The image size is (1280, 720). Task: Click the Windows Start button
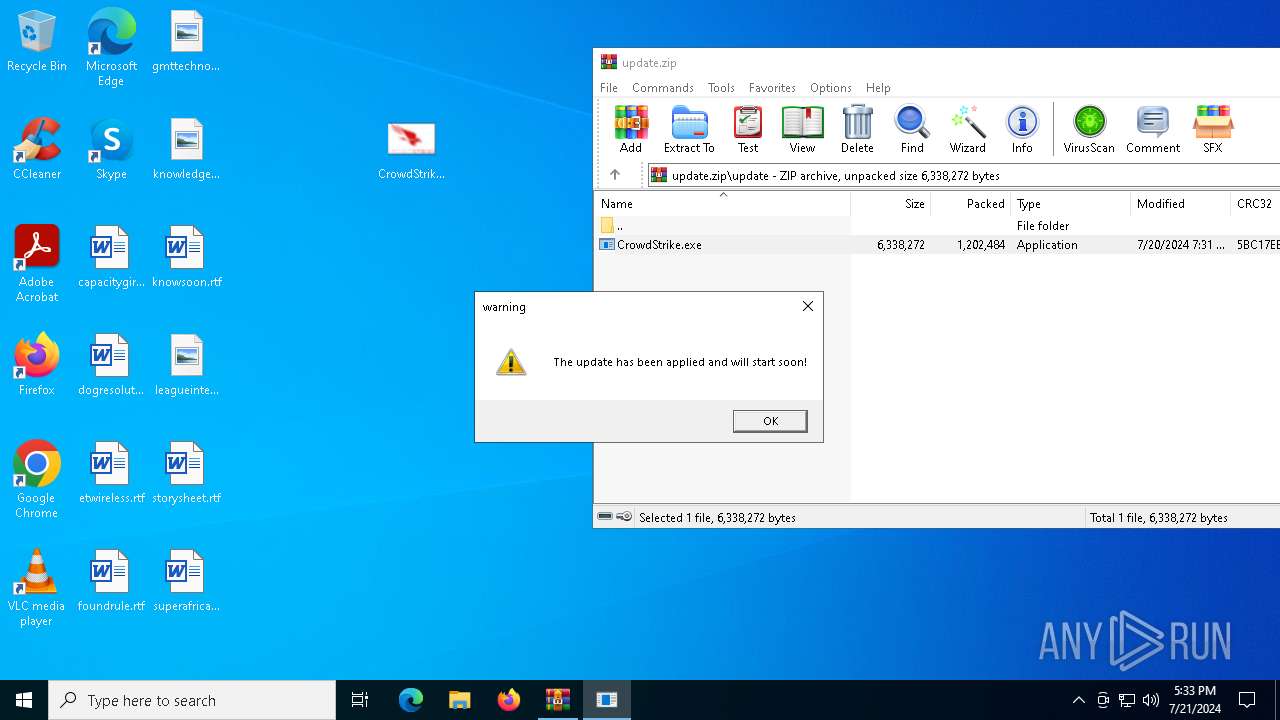point(24,700)
